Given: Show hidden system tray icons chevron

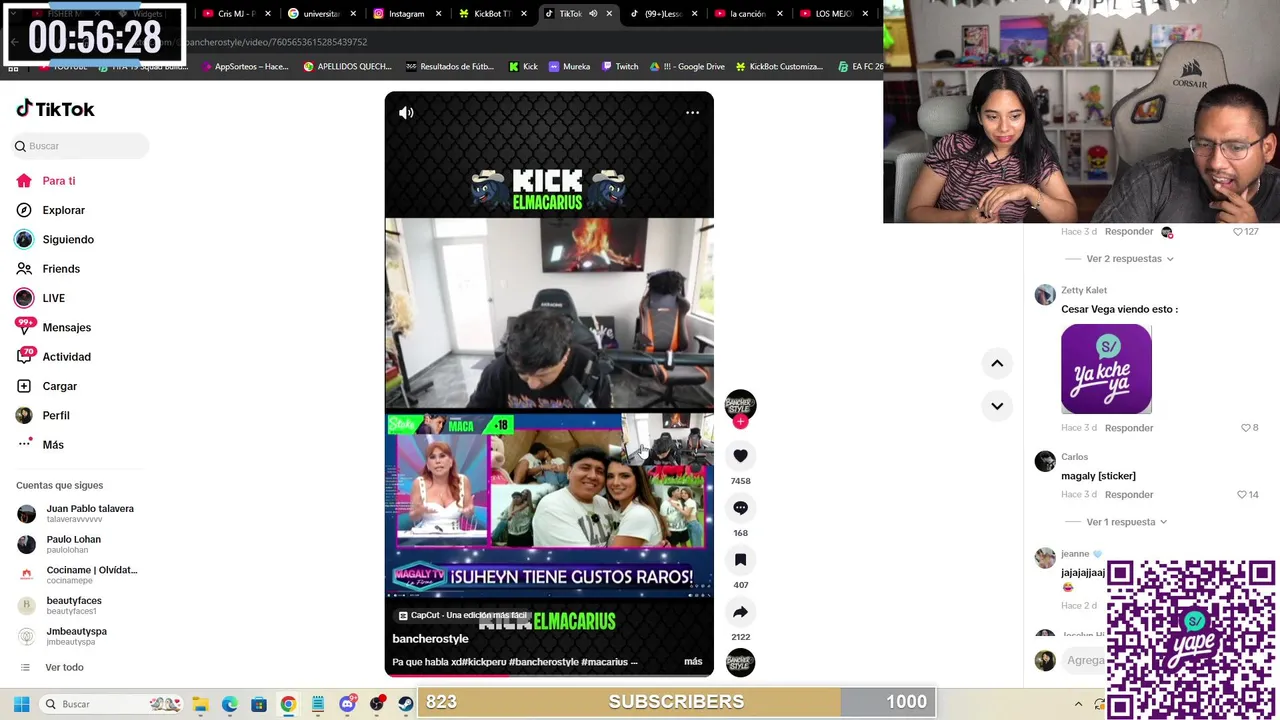Looking at the screenshot, I should pyautogui.click(x=1078, y=704).
